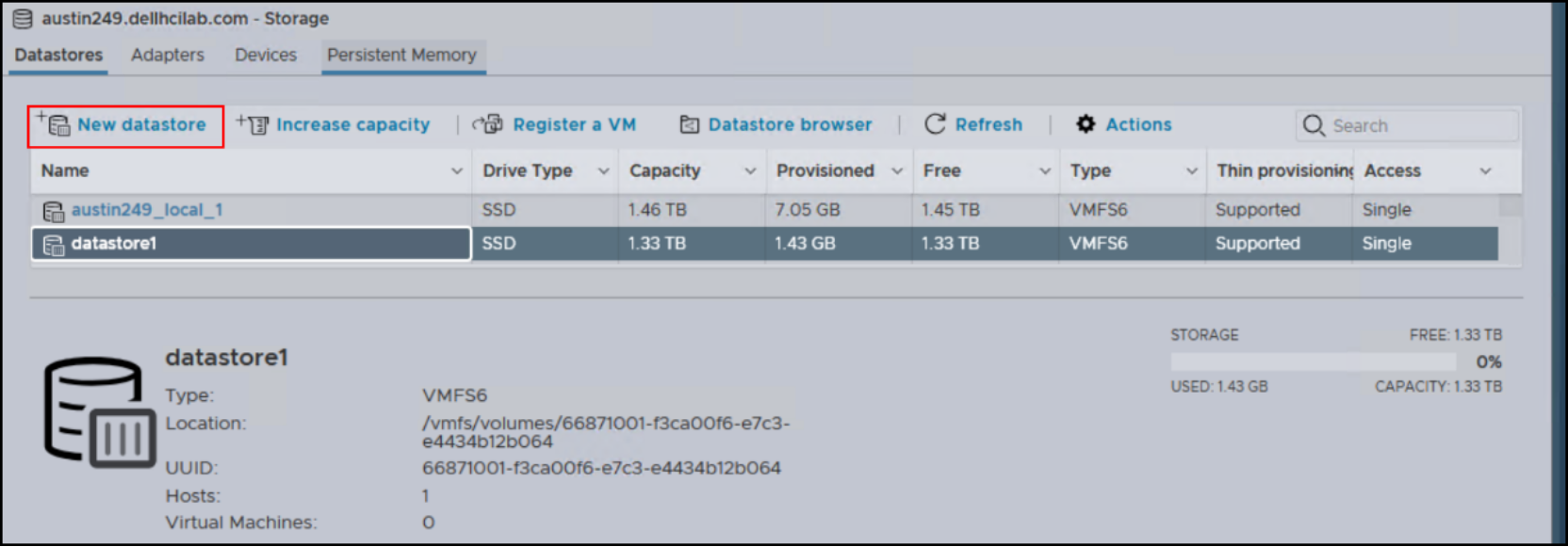Click the storage icon beside the page title

click(23, 19)
